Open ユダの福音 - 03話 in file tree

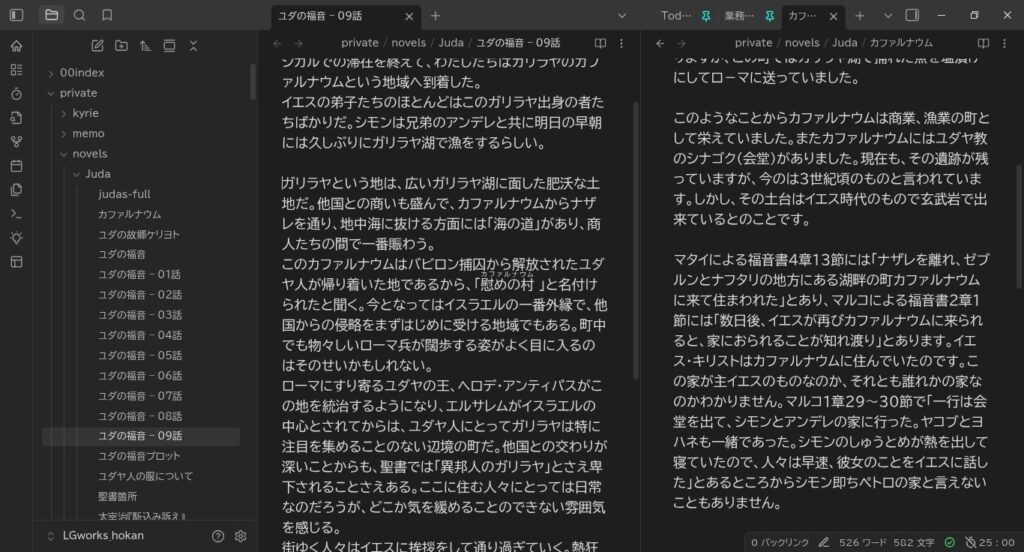[139, 315]
